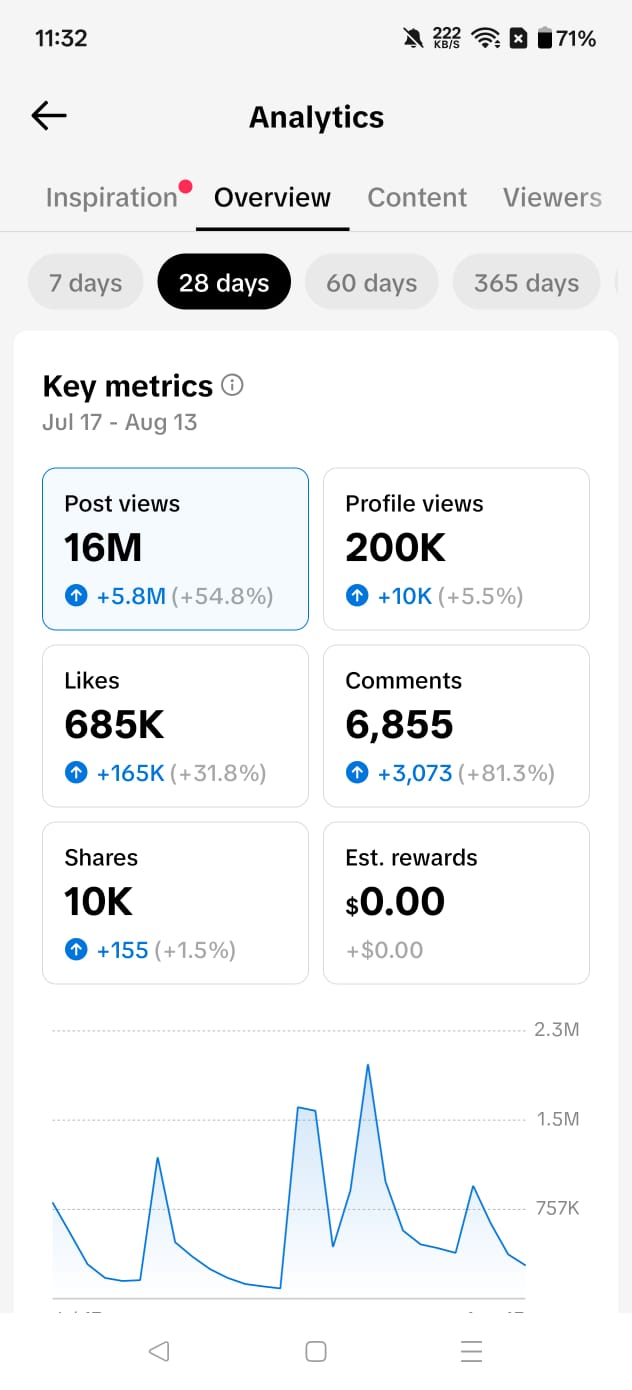The image size is (632, 1390).
Task: Select the Profile views metric card
Action: [457, 549]
